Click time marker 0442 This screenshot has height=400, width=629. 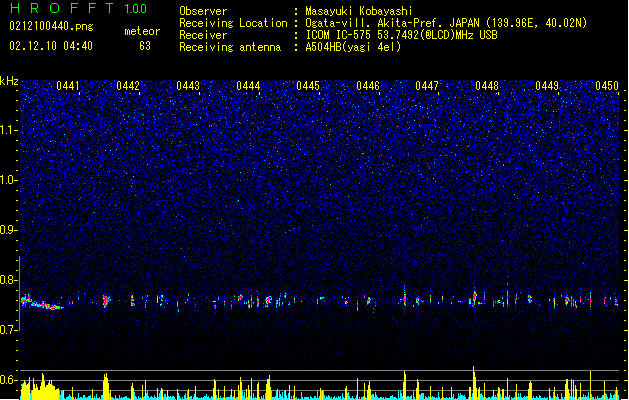pyautogui.click(x=128, y=86)
